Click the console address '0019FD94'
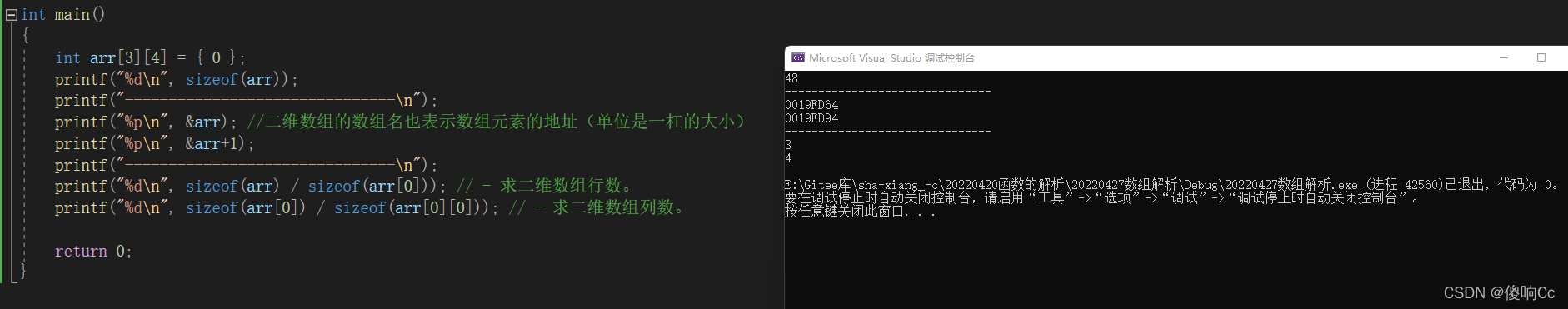 pyautogui.click(x=811, y=118)
